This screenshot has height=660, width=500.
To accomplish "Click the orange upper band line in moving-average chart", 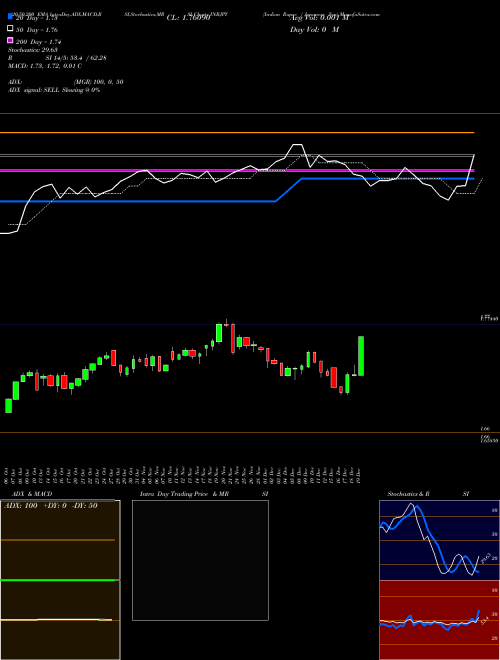I will pyautogui.click(x=237, y=133).
